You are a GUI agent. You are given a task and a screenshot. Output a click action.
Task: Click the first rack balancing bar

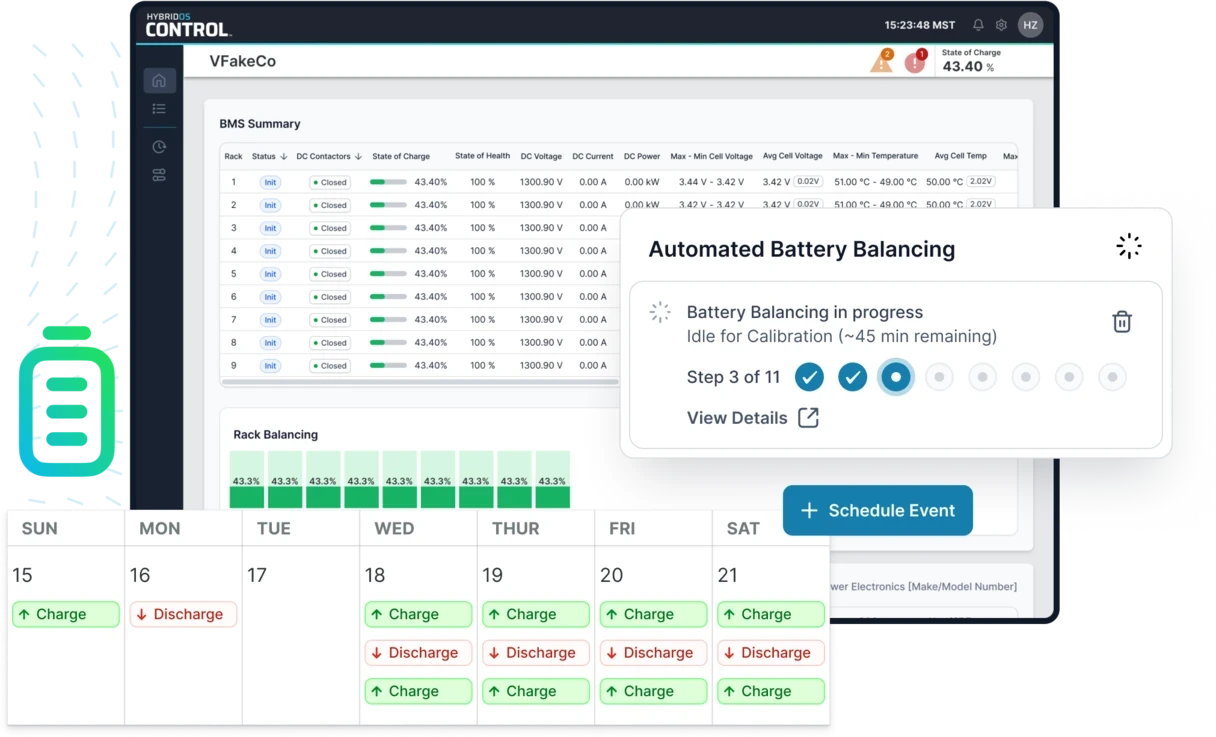[246, 480]
